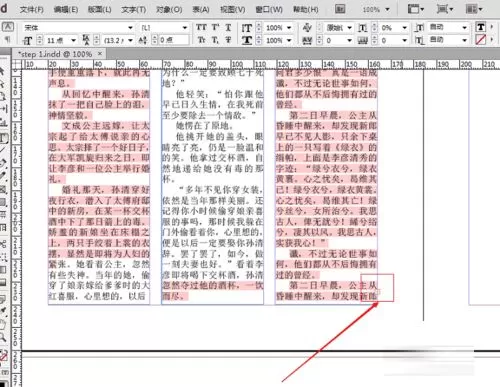Select the Gradient Swatch tool

3,270
